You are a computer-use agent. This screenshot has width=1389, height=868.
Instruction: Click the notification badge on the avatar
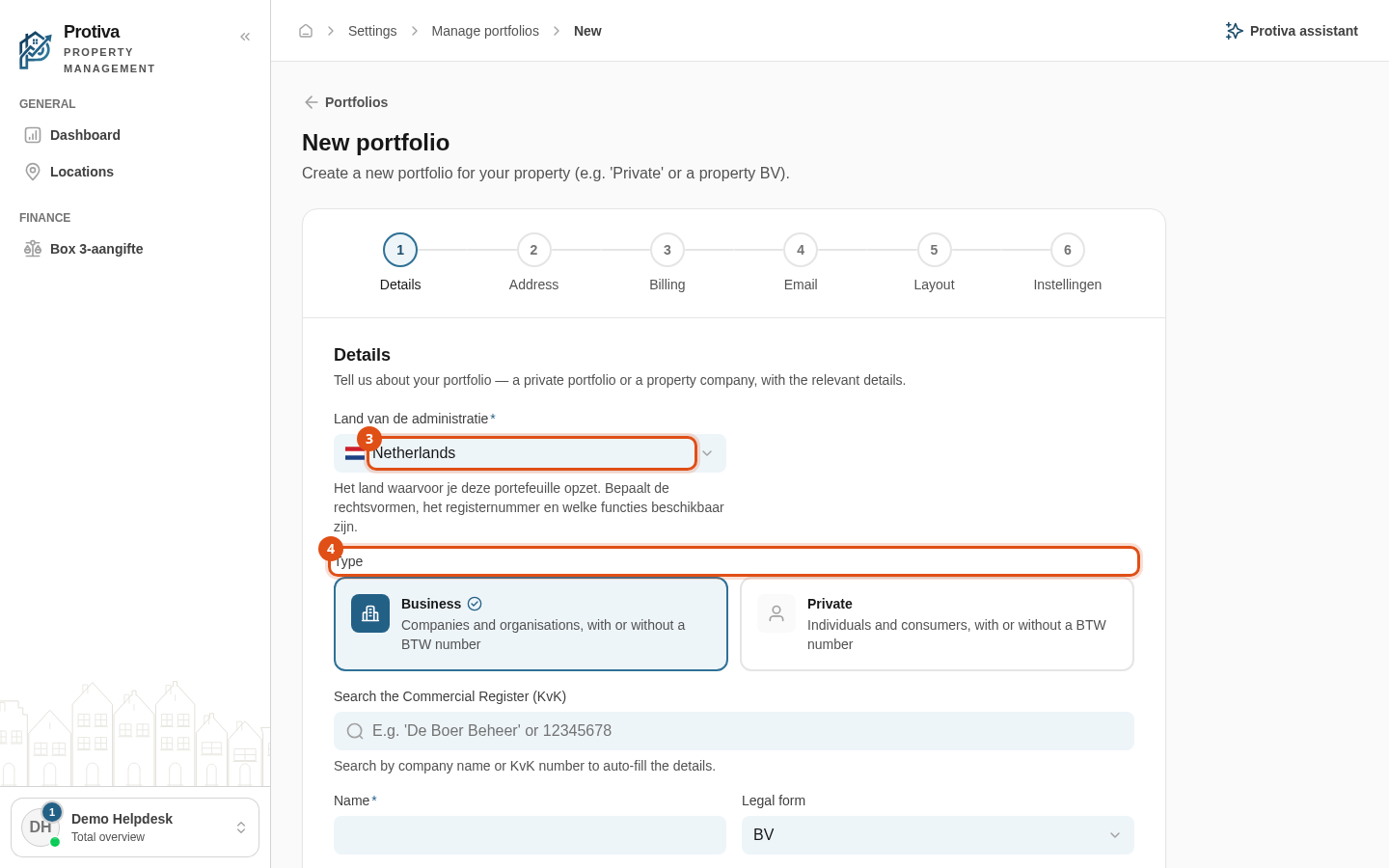[52, 812]
